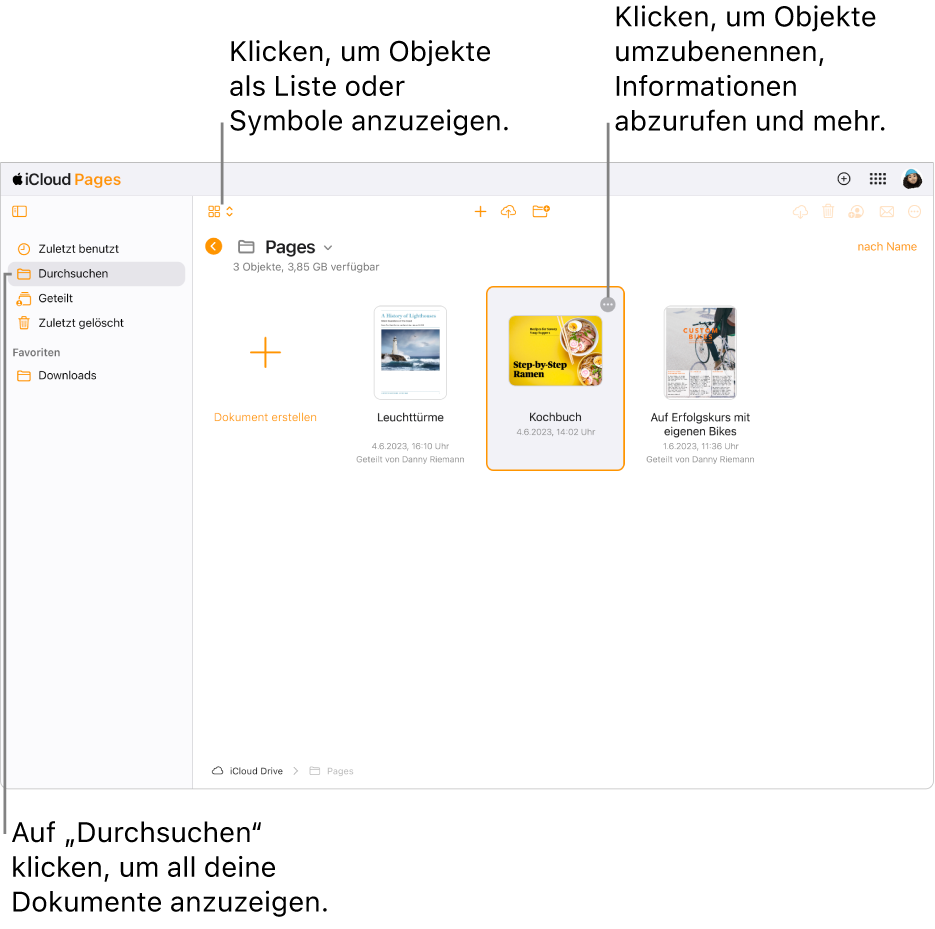Click the collaborate people icon in the toolbar
Viewport: 935px width, 929px height.
pos(856,211)
